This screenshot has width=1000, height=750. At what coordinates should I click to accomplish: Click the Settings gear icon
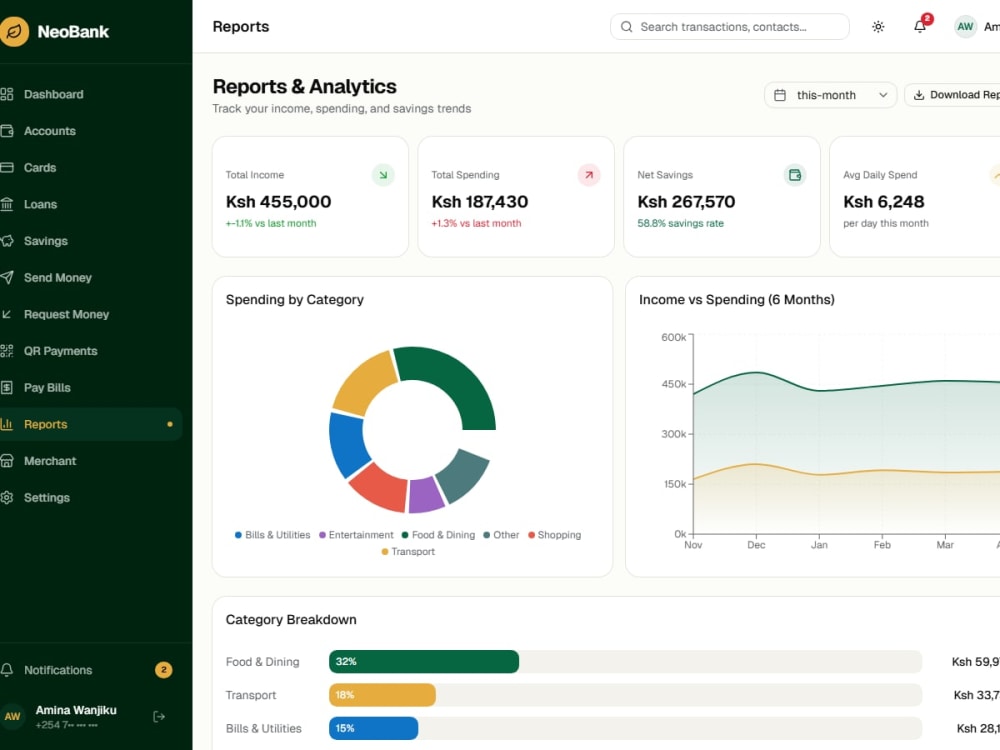(x=6, y=497)
